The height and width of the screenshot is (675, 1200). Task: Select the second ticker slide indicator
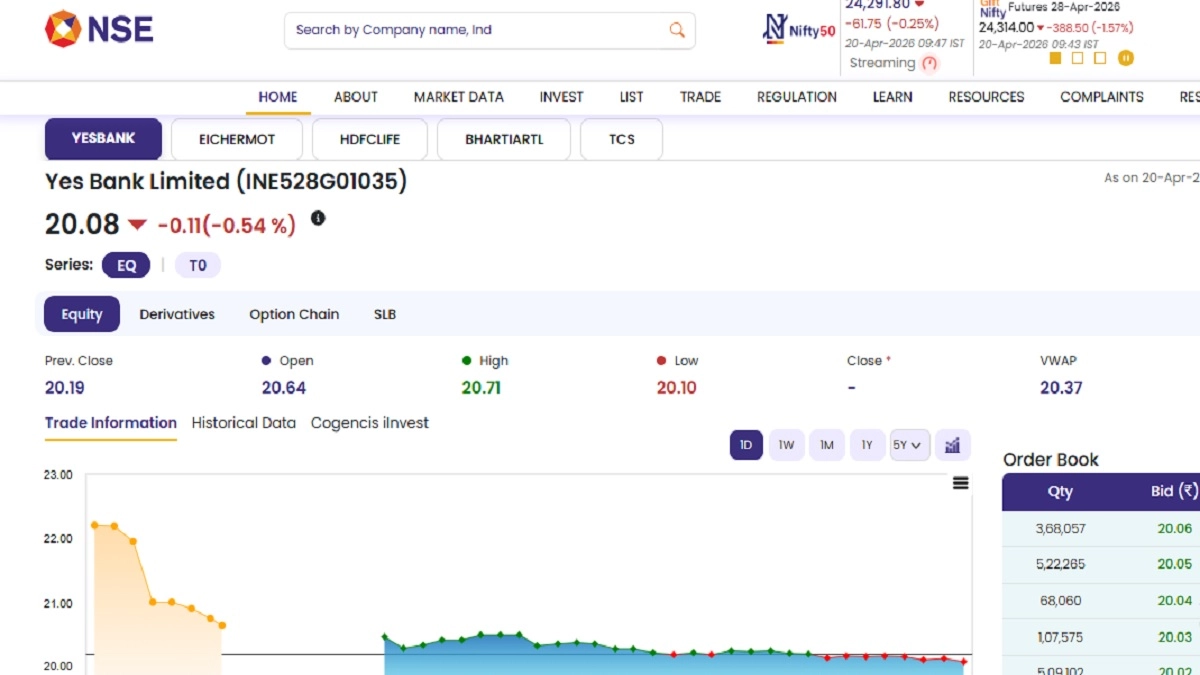tap(1077, 58)
